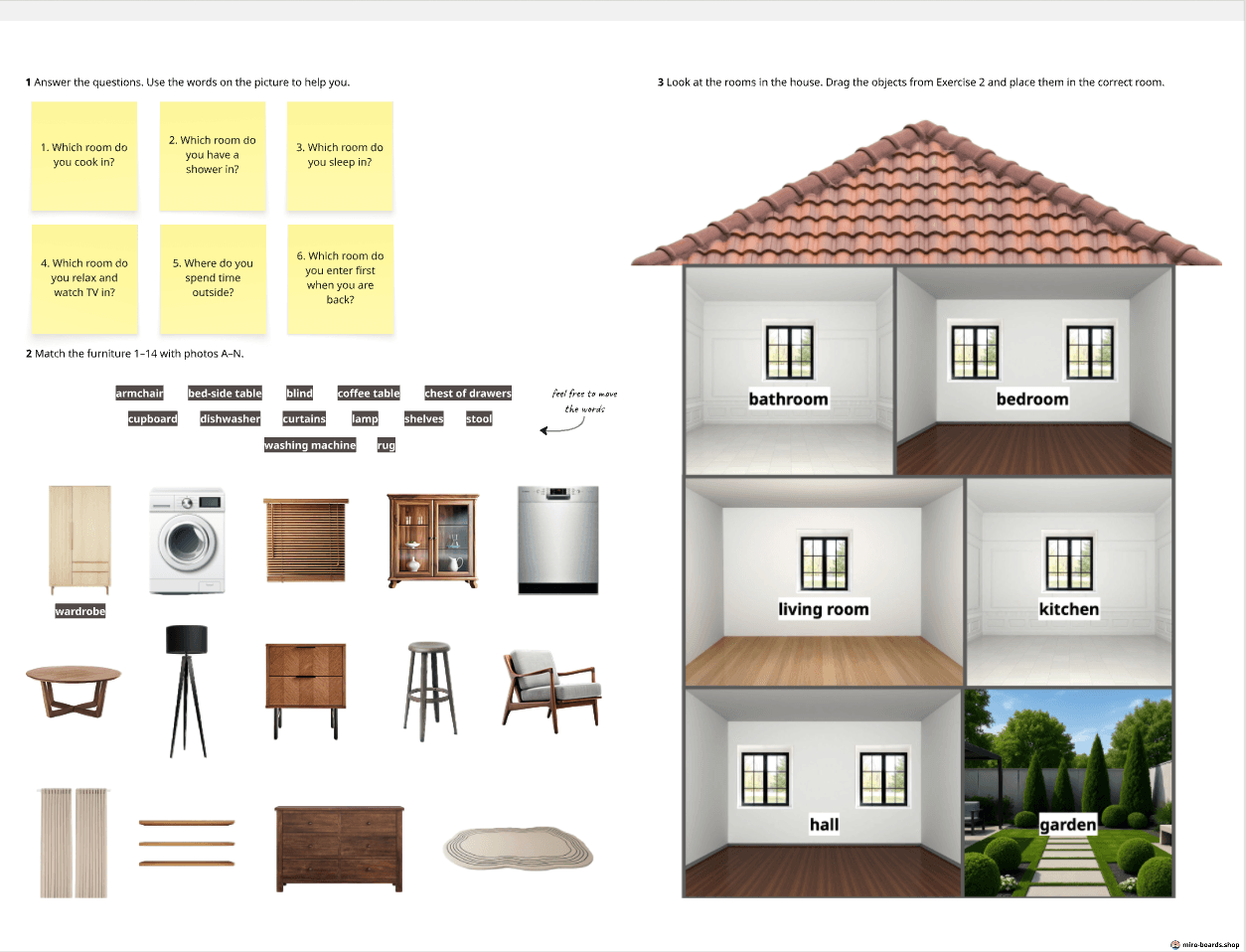1246x952 pixels.
Task: Click the black tripod floor lamp
Action: (x=187, y=691)
